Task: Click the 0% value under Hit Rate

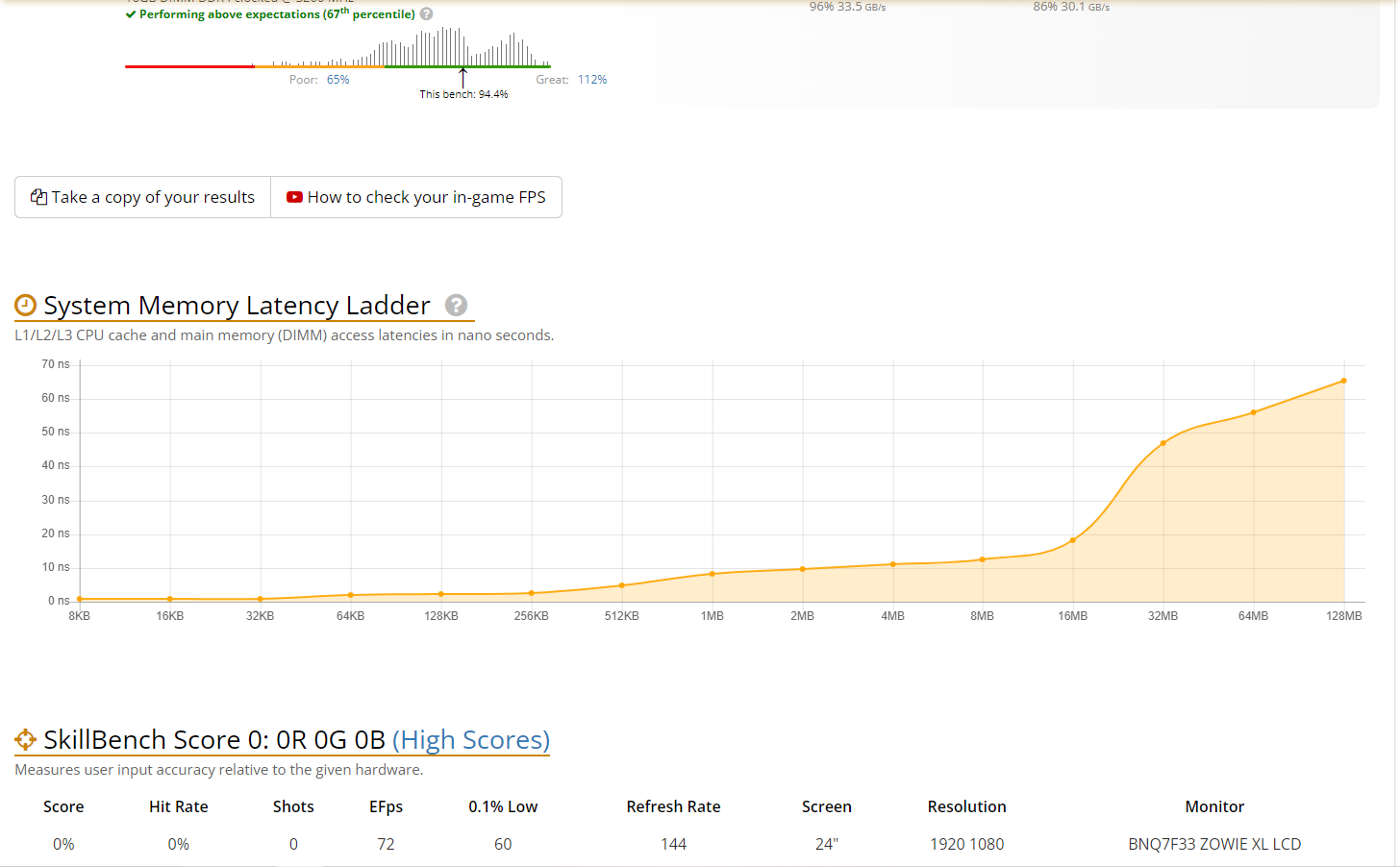Action: coord(179,844)
